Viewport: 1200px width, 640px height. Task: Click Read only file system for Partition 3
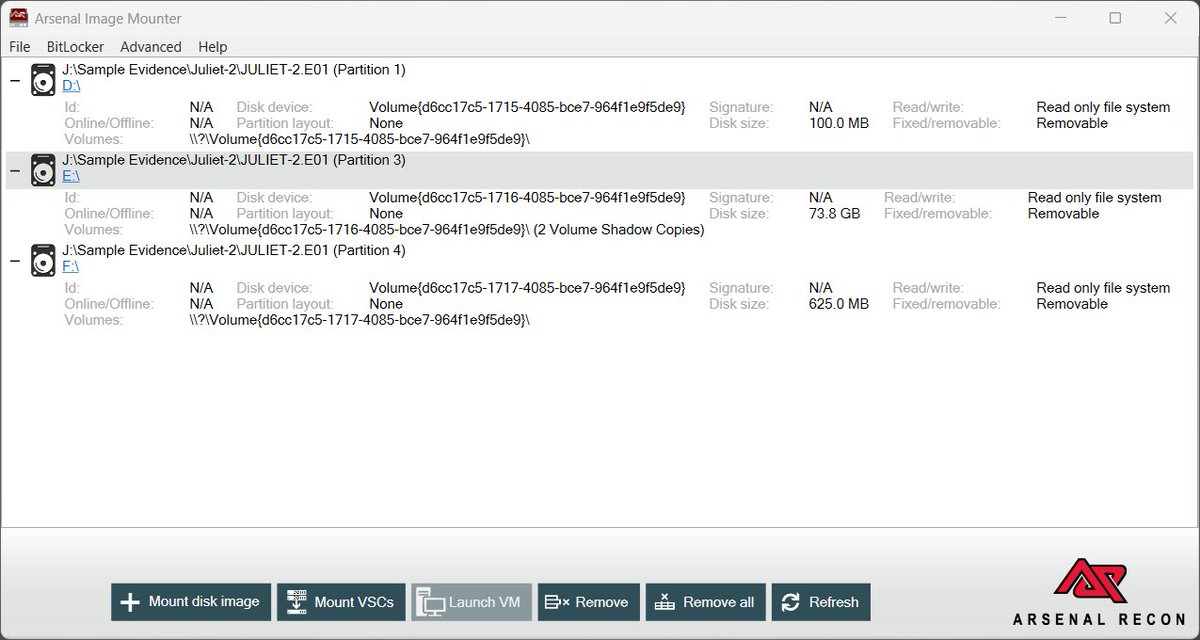coord(1095,197)
